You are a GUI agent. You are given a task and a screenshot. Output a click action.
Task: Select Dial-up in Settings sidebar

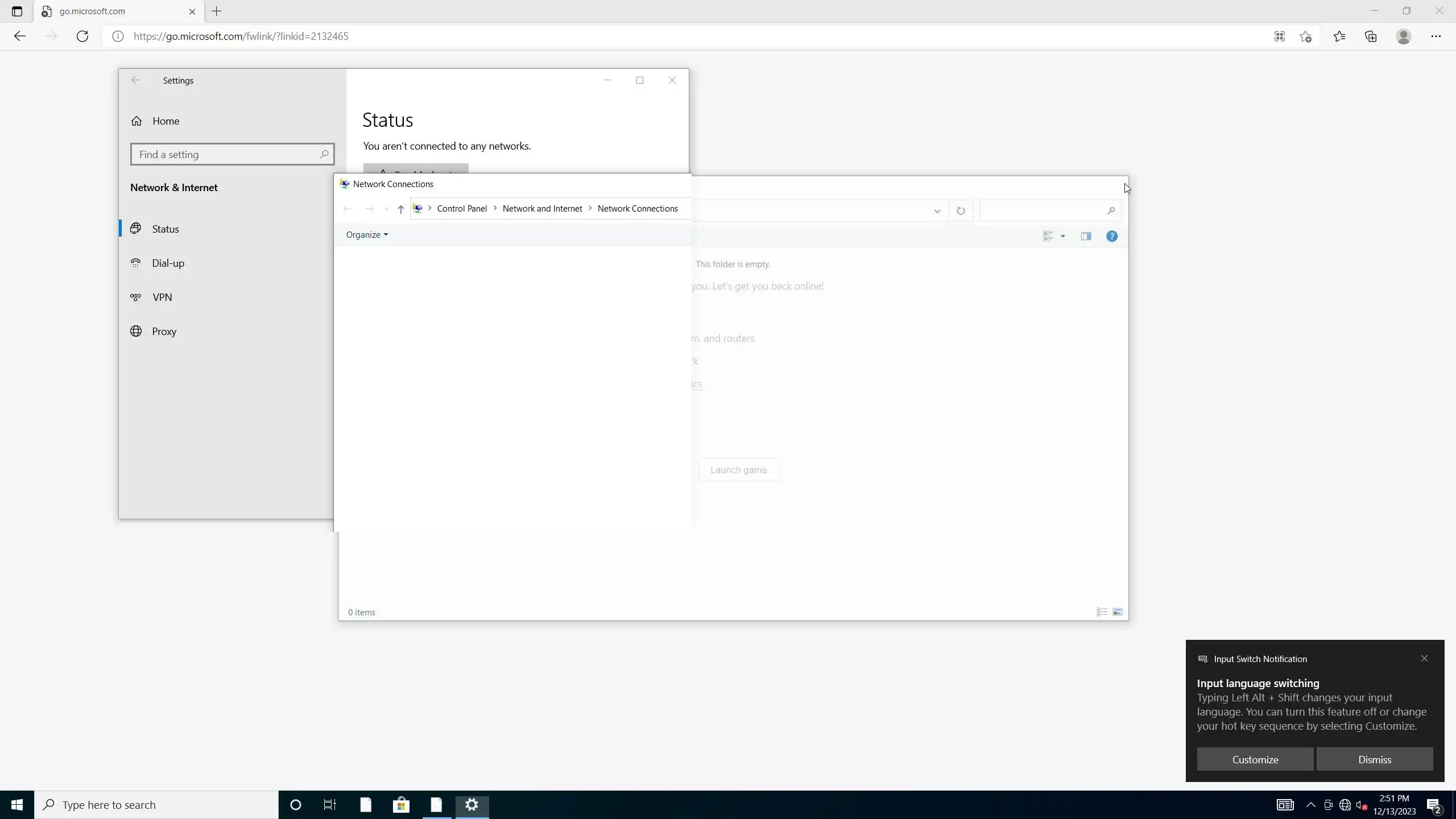168,263
